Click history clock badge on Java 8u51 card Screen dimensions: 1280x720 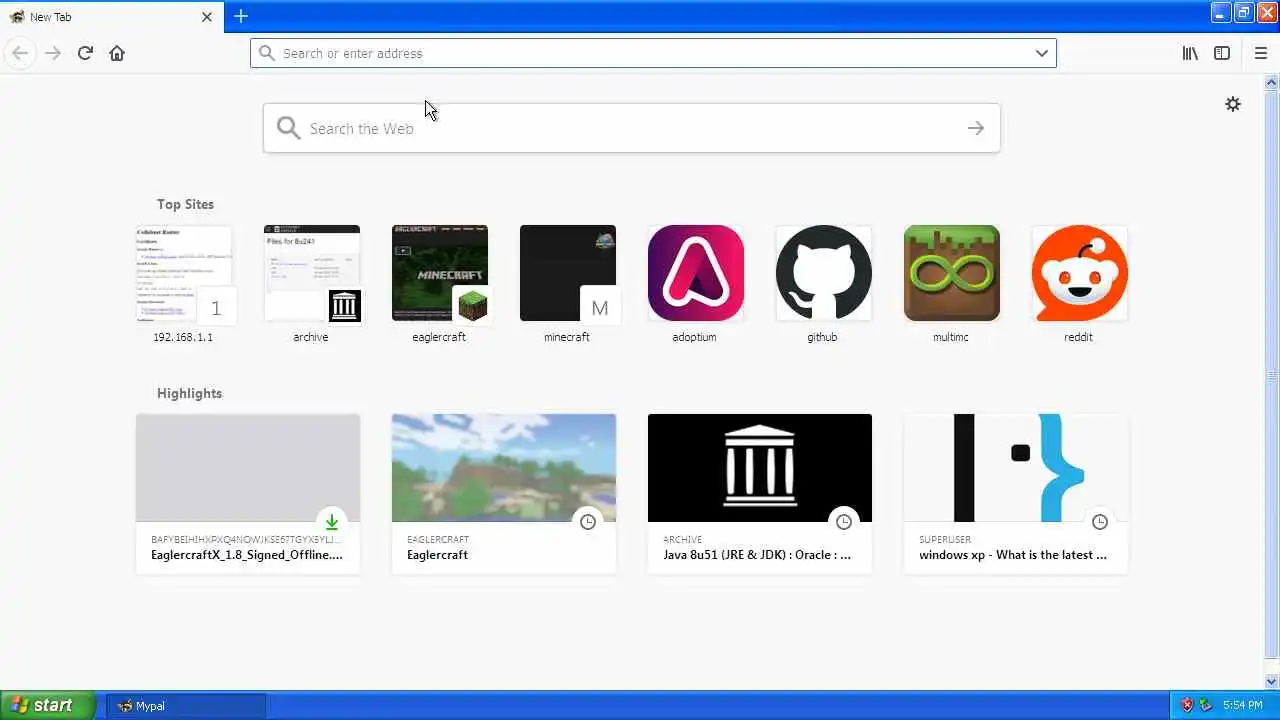point(844,522)
